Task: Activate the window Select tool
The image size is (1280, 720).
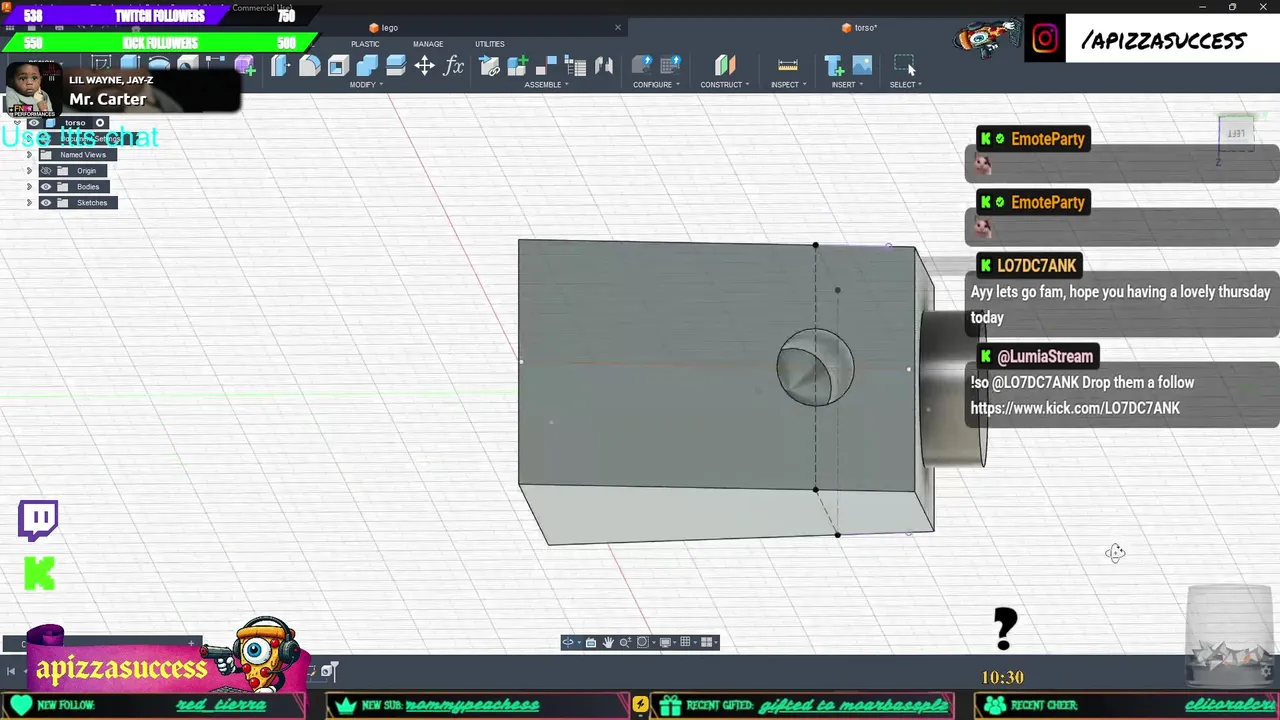Action: coord(905,66)
